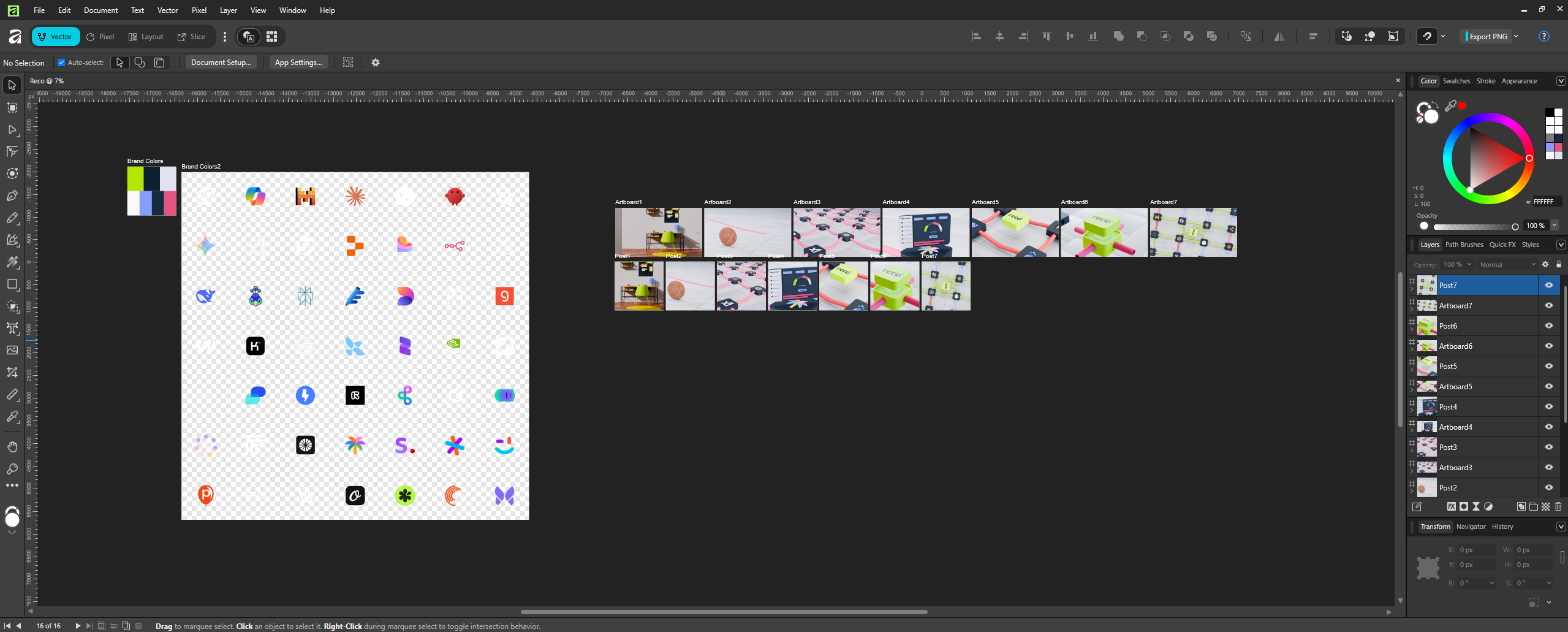1568x632 pixels.
Task: Toggle the layer lock icon
Action: point(1558,265)
